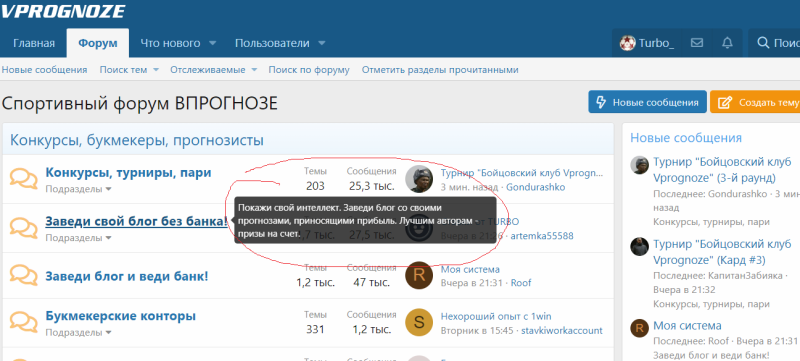Open the sidebar Новые сообщения heading
This screenshot has height=361, width=800.
click(686, 138)
